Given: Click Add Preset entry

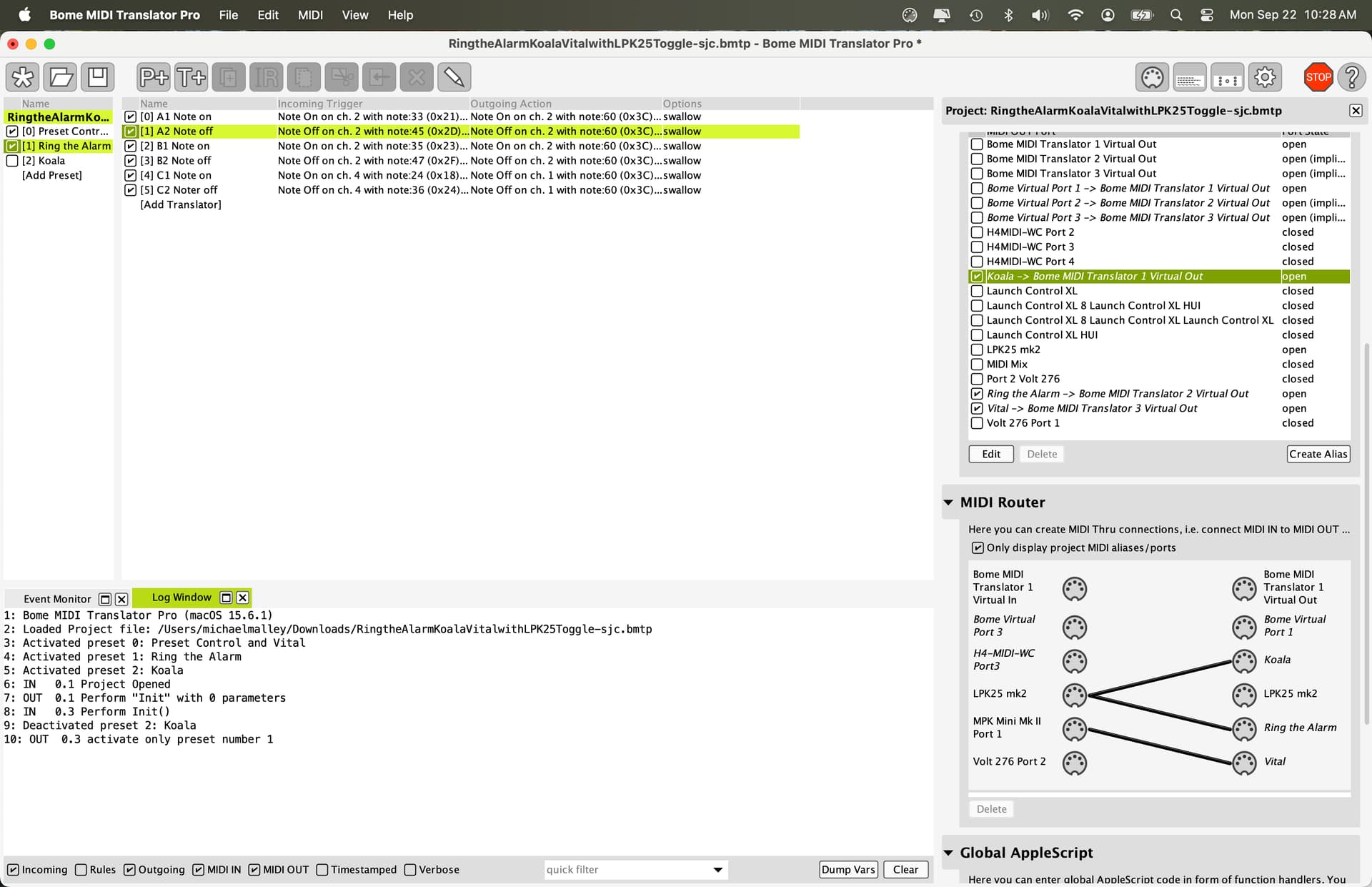Looking at the screenshot, I should coord(52,175).
